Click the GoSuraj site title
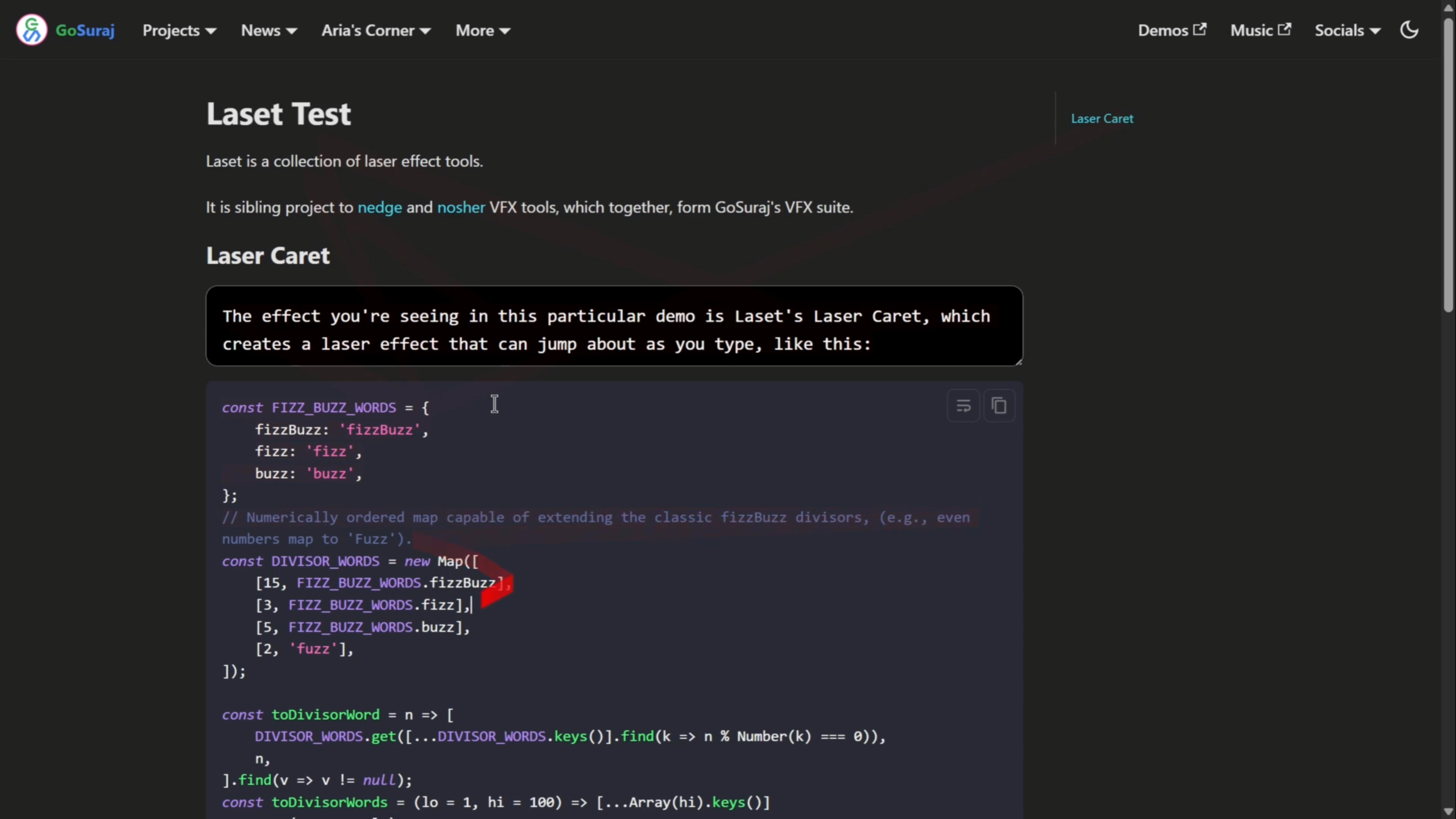 coord(85,31)
